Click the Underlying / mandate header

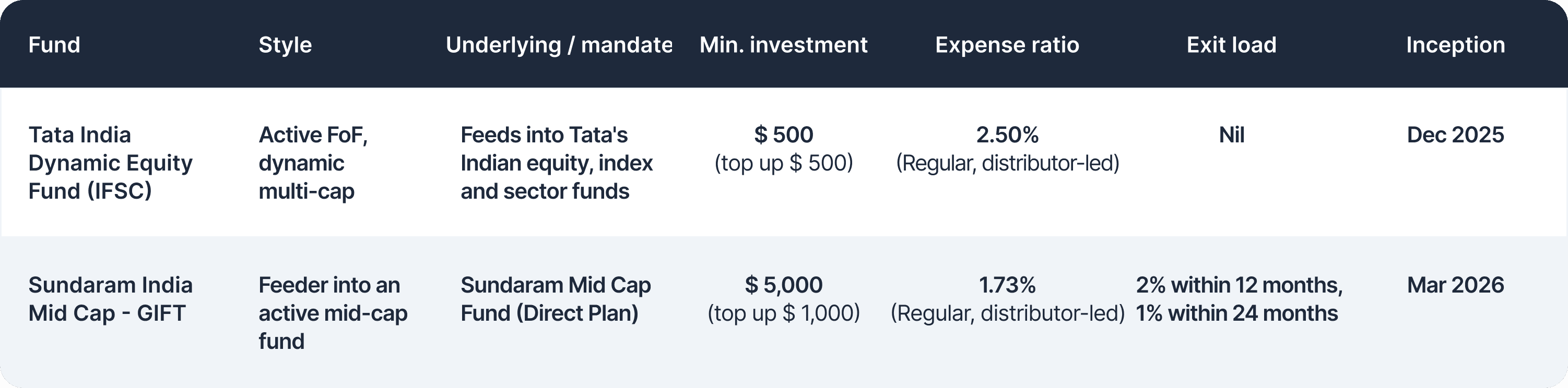559,45
